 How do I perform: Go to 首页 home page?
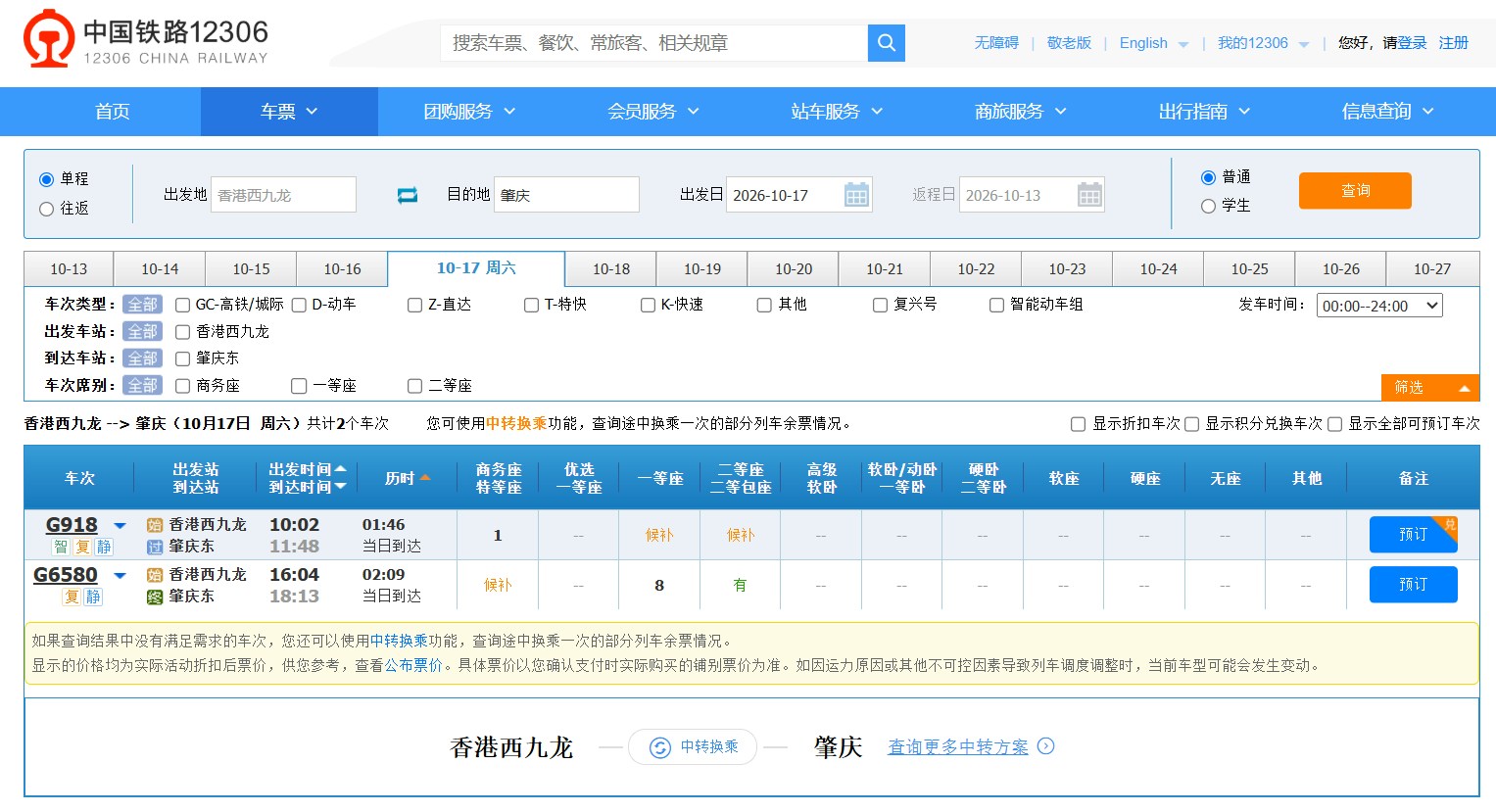tap(113, 112)
